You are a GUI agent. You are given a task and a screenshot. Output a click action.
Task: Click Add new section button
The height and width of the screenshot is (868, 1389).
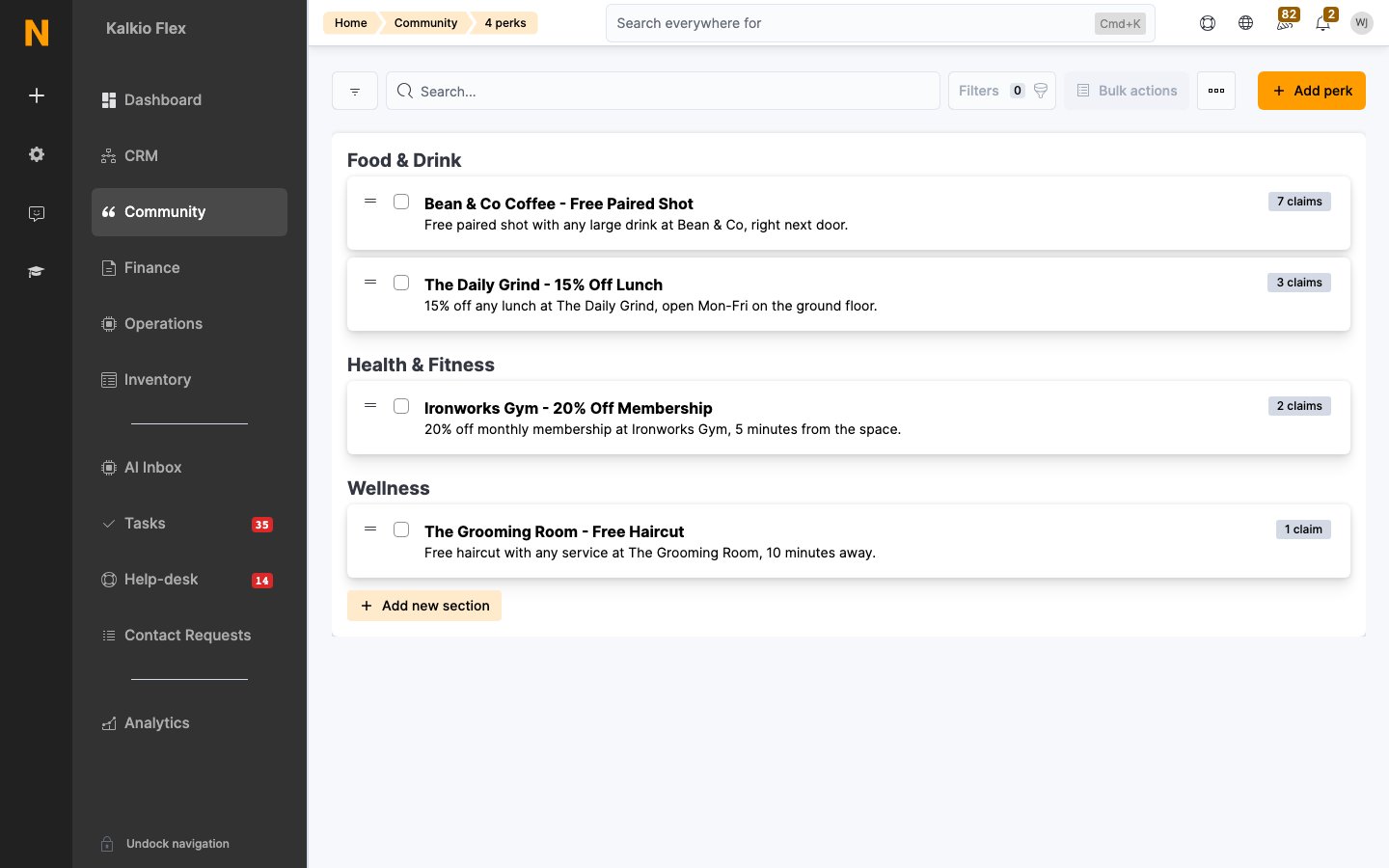tap(424, 606)
